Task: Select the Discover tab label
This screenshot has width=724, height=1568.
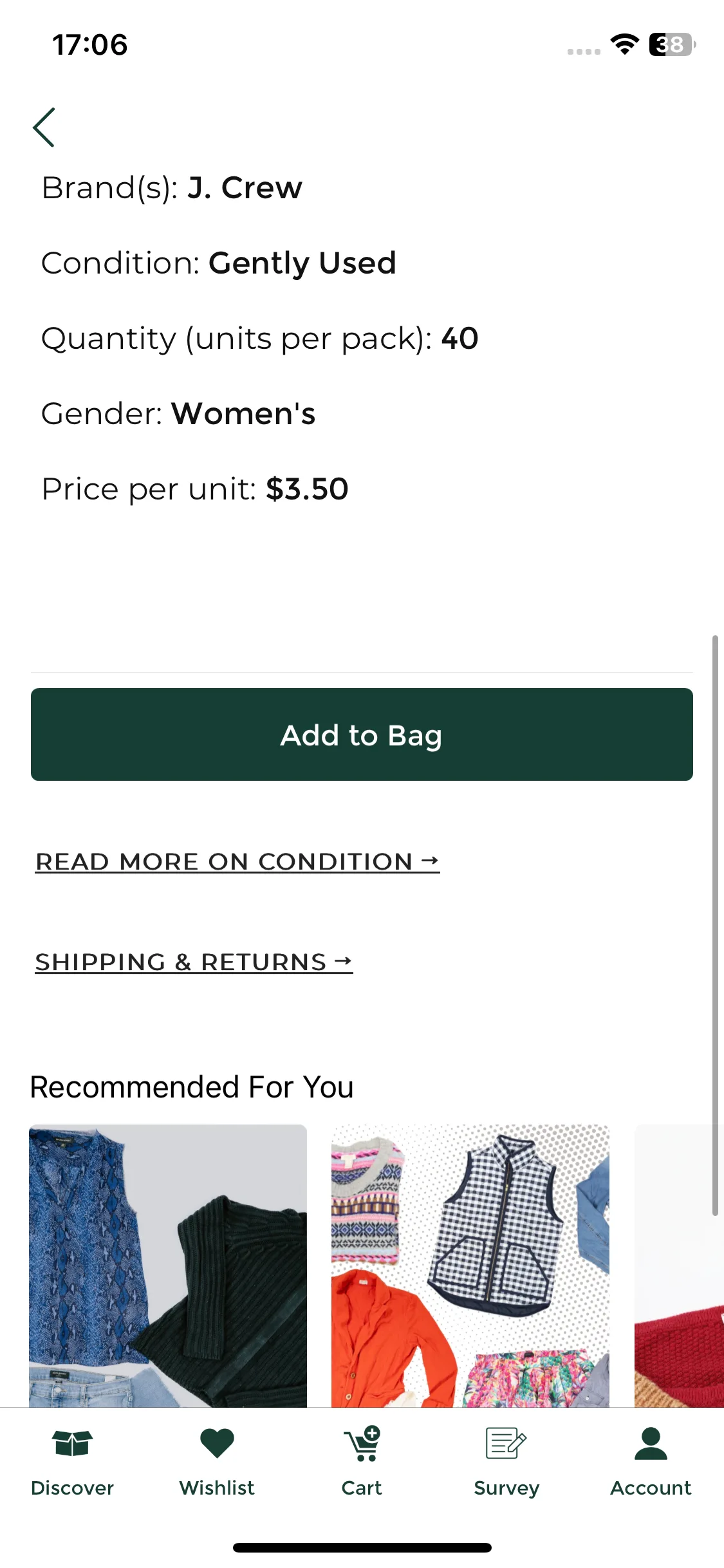Action: [x=73, y=1488]
